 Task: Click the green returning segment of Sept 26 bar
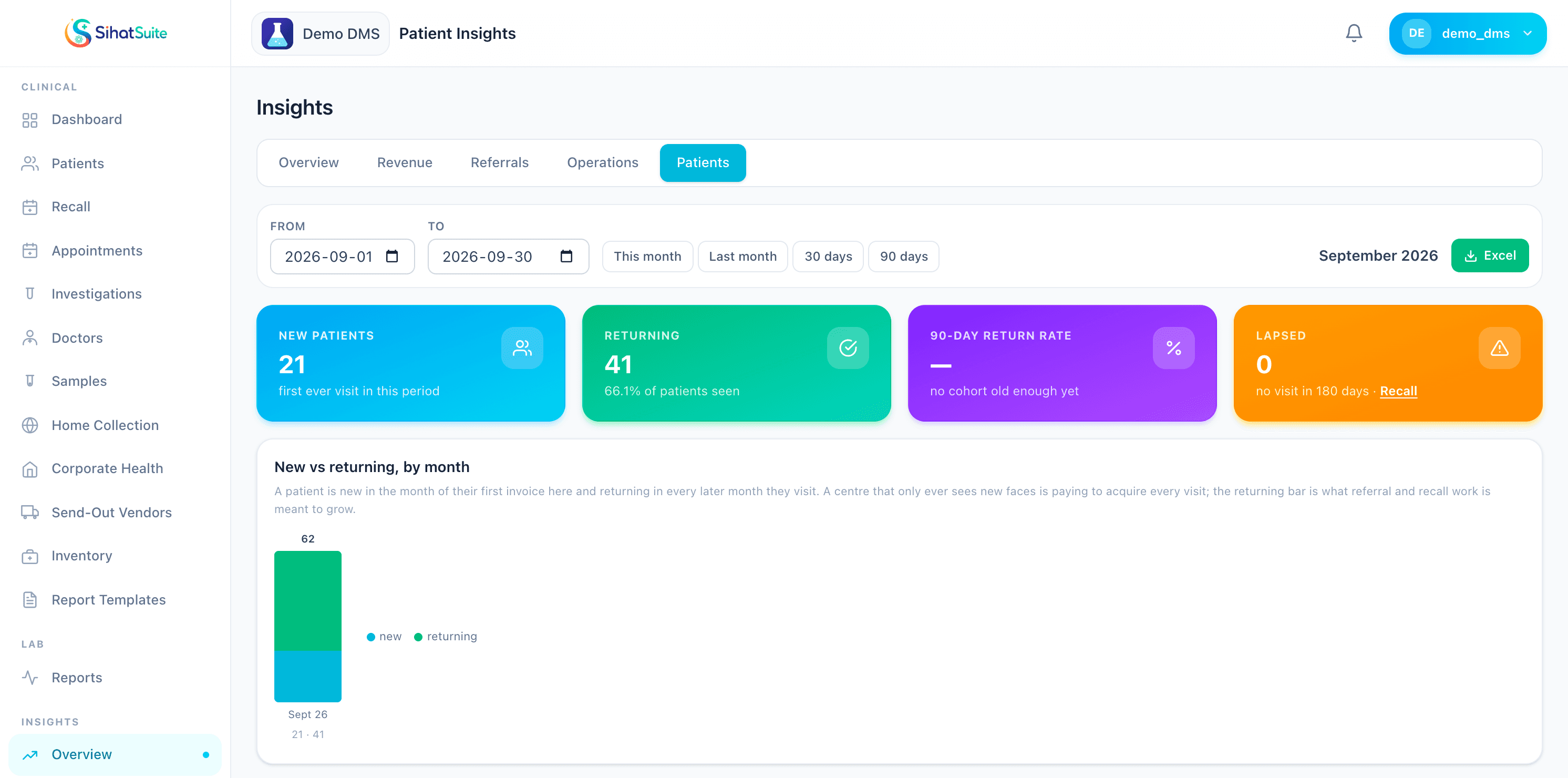[307, 601]
